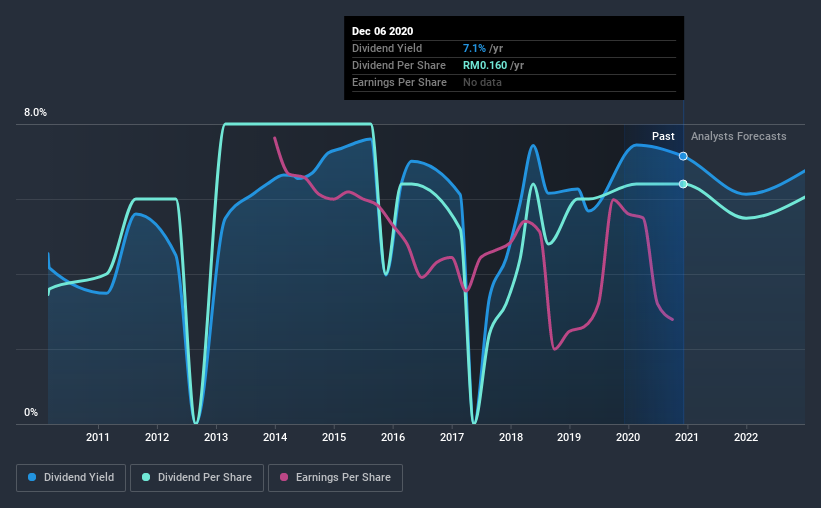Click the 2014 x-axis label

coord(275,437)
